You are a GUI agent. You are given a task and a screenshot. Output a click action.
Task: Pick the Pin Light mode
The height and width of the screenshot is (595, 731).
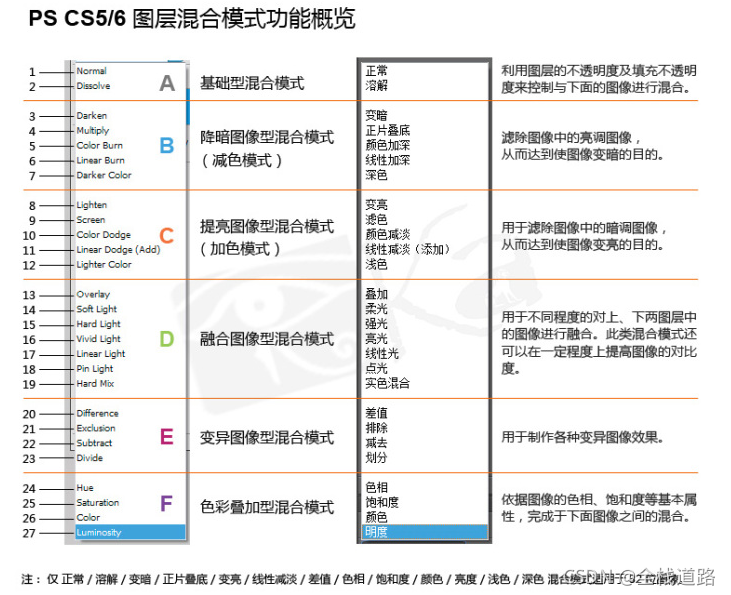point(95,369)
